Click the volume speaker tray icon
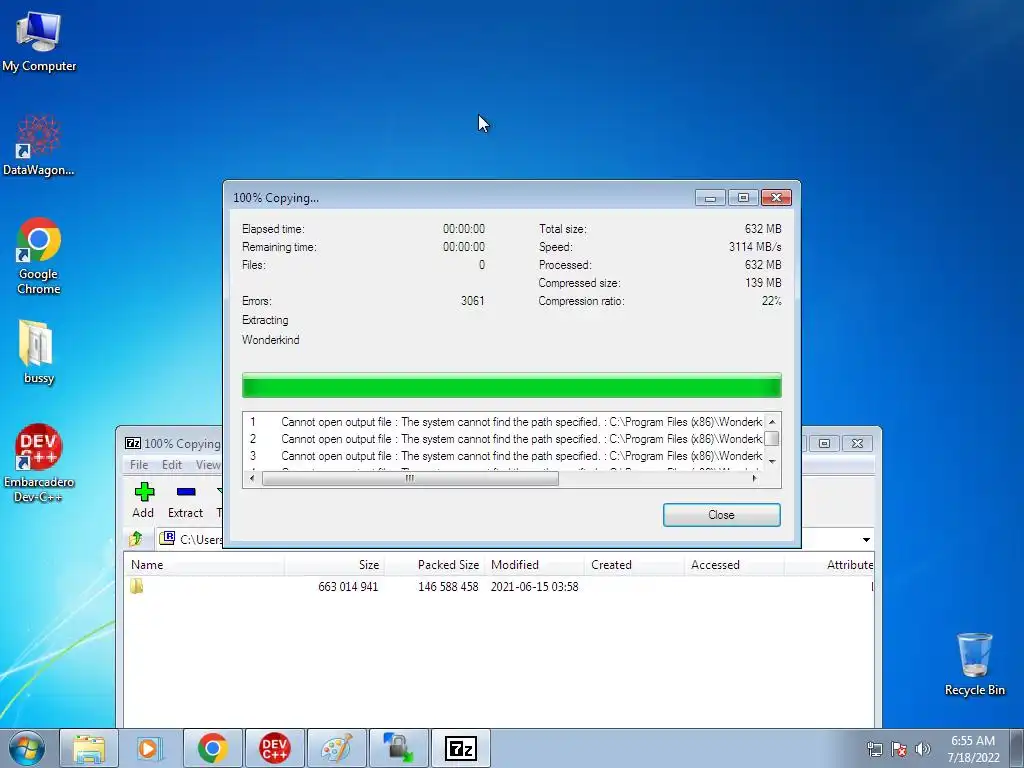 tap(922, 749)
